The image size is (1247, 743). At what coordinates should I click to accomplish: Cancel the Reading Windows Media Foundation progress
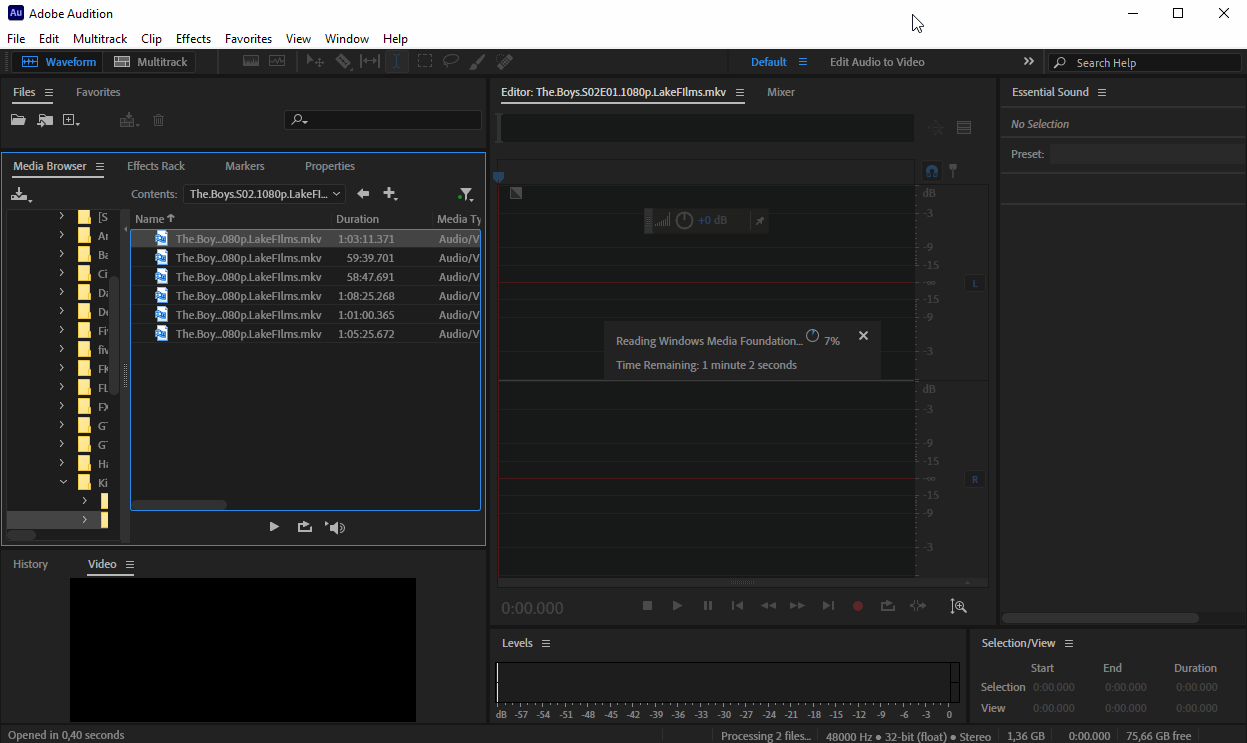(863, 336)
